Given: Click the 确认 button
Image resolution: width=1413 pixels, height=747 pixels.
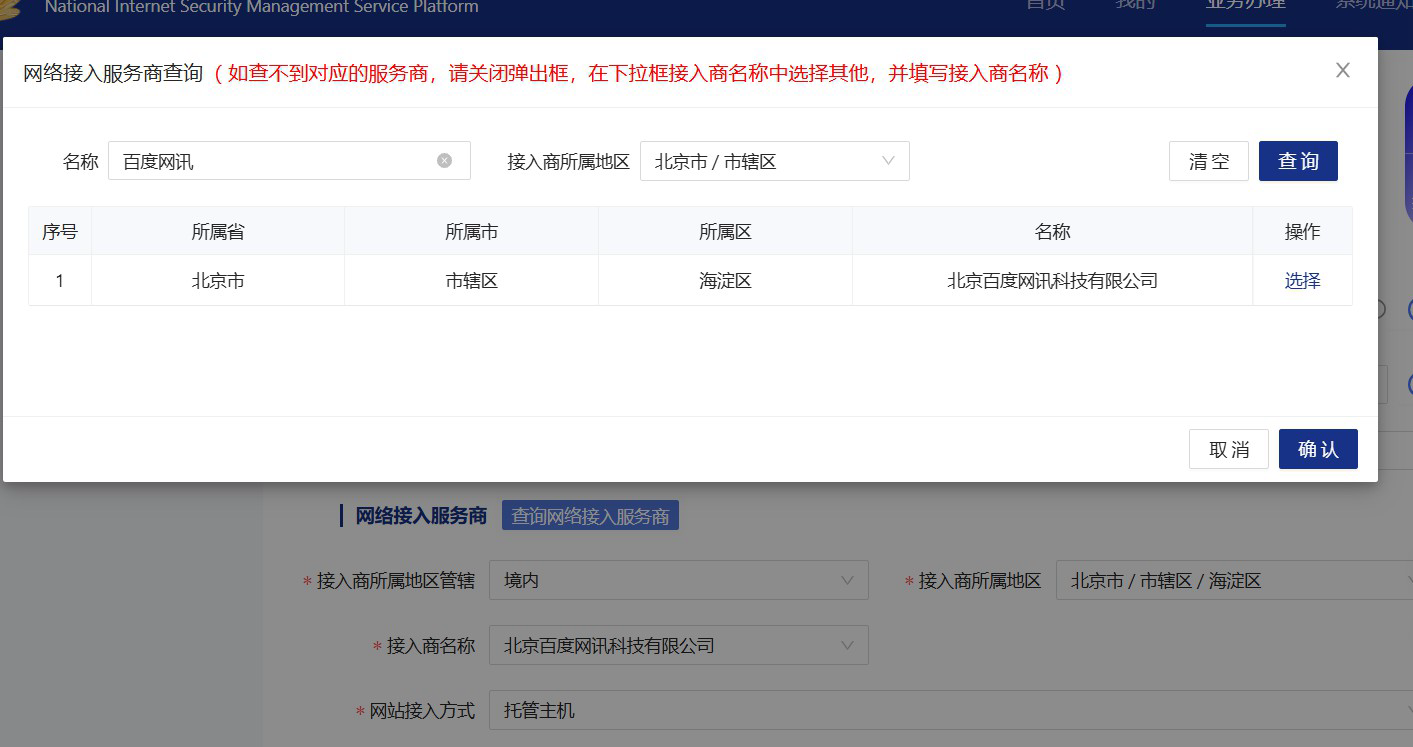Looking at the screenshot, I should tap(1318, 449).
